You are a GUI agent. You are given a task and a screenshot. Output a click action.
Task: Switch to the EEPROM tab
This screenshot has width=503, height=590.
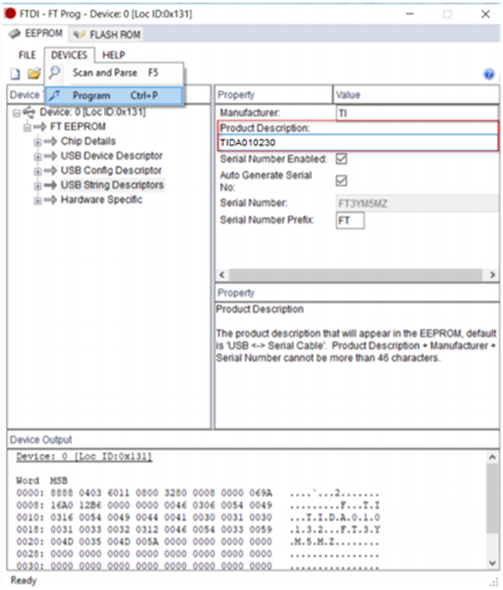pos(36,33)
